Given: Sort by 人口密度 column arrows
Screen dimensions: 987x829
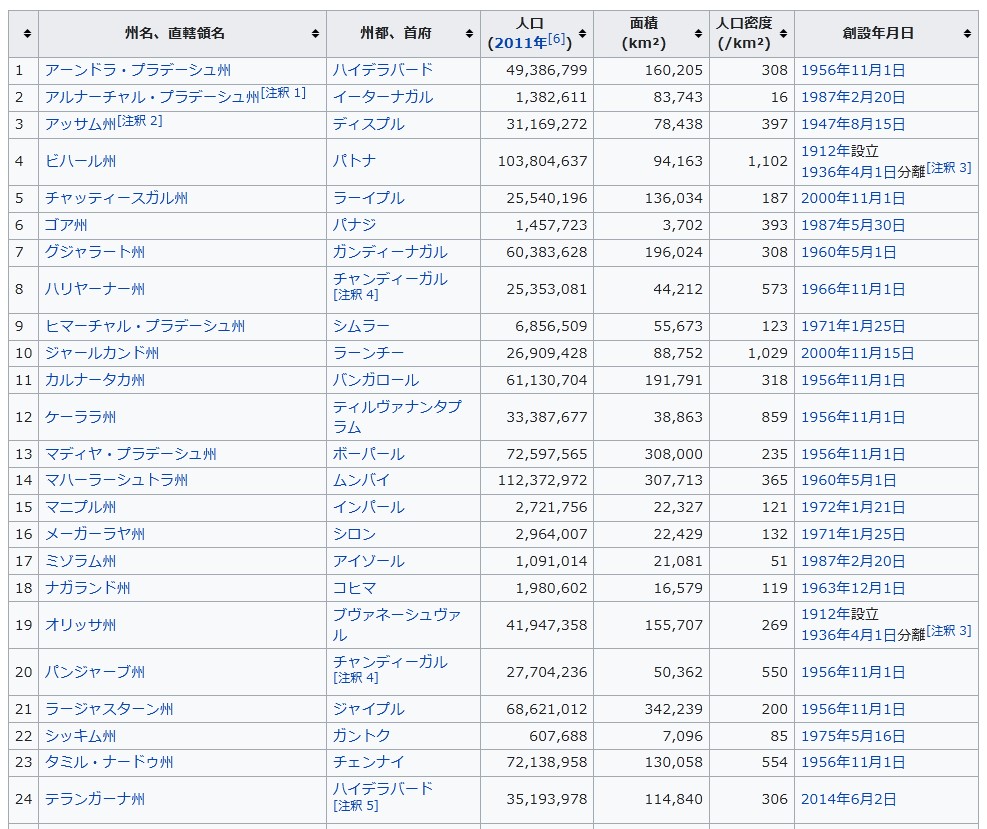Looking at the screenshot, I should point(784,34).
